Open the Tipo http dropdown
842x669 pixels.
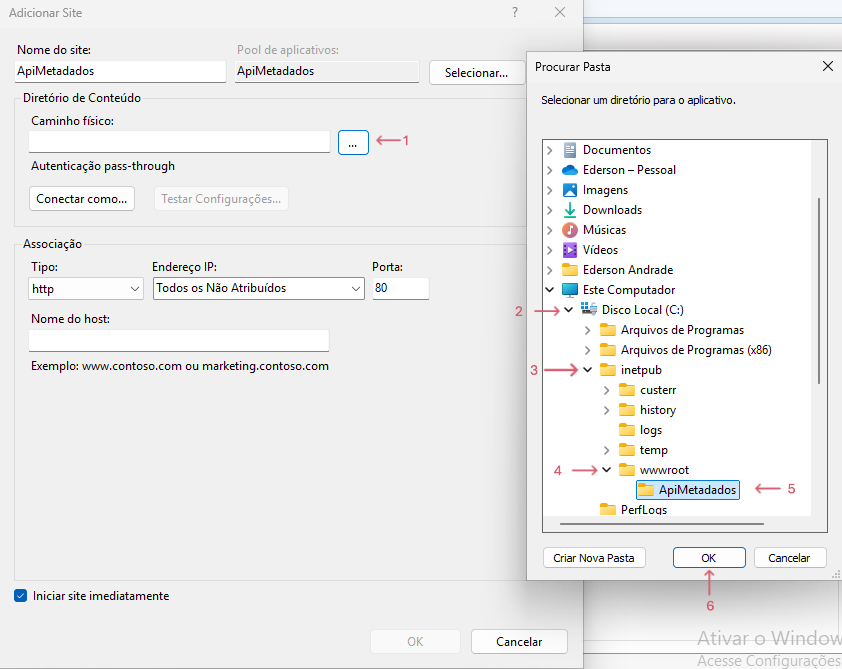coord(86,289)
